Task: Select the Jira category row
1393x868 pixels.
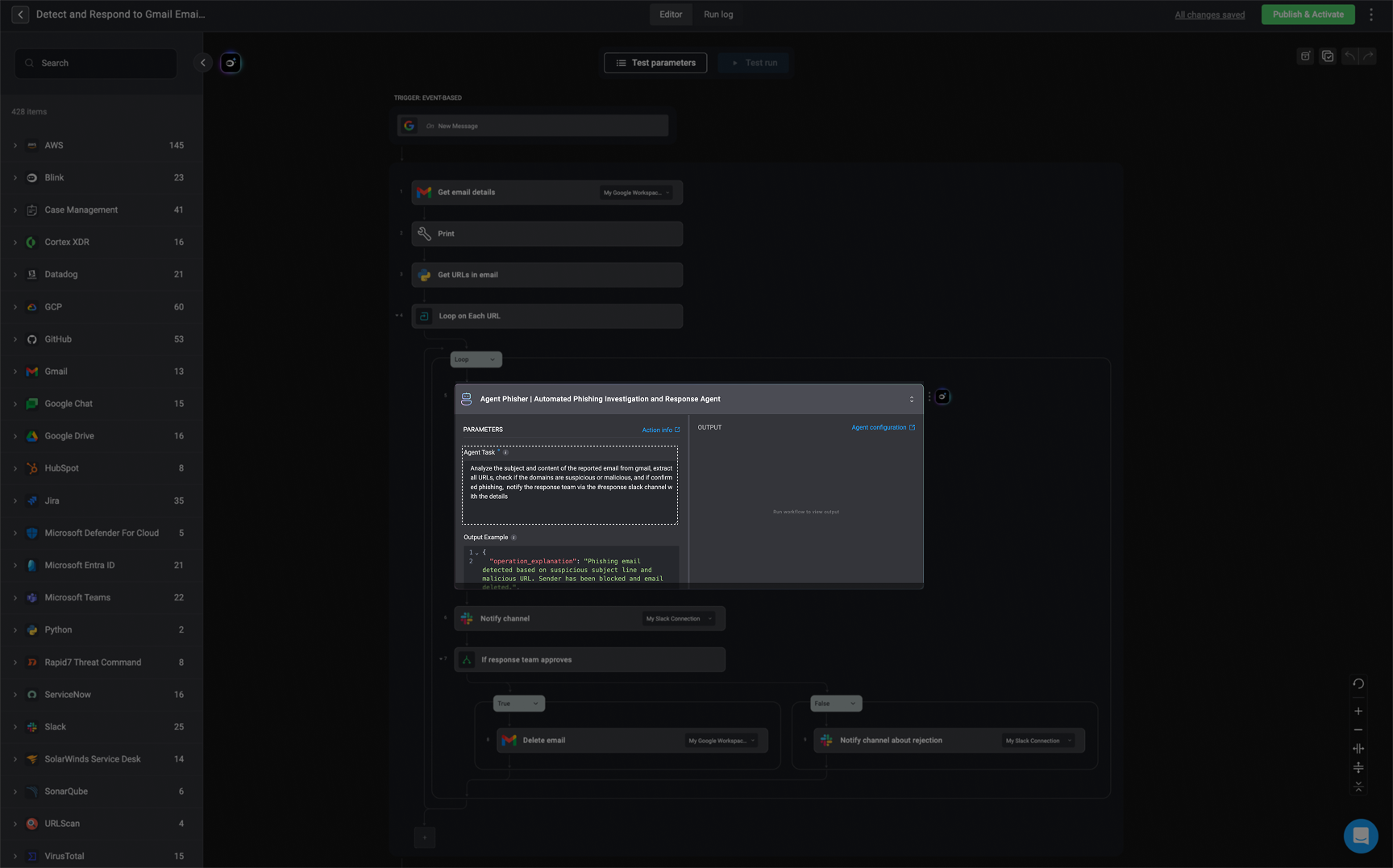Action: [102, 500]
